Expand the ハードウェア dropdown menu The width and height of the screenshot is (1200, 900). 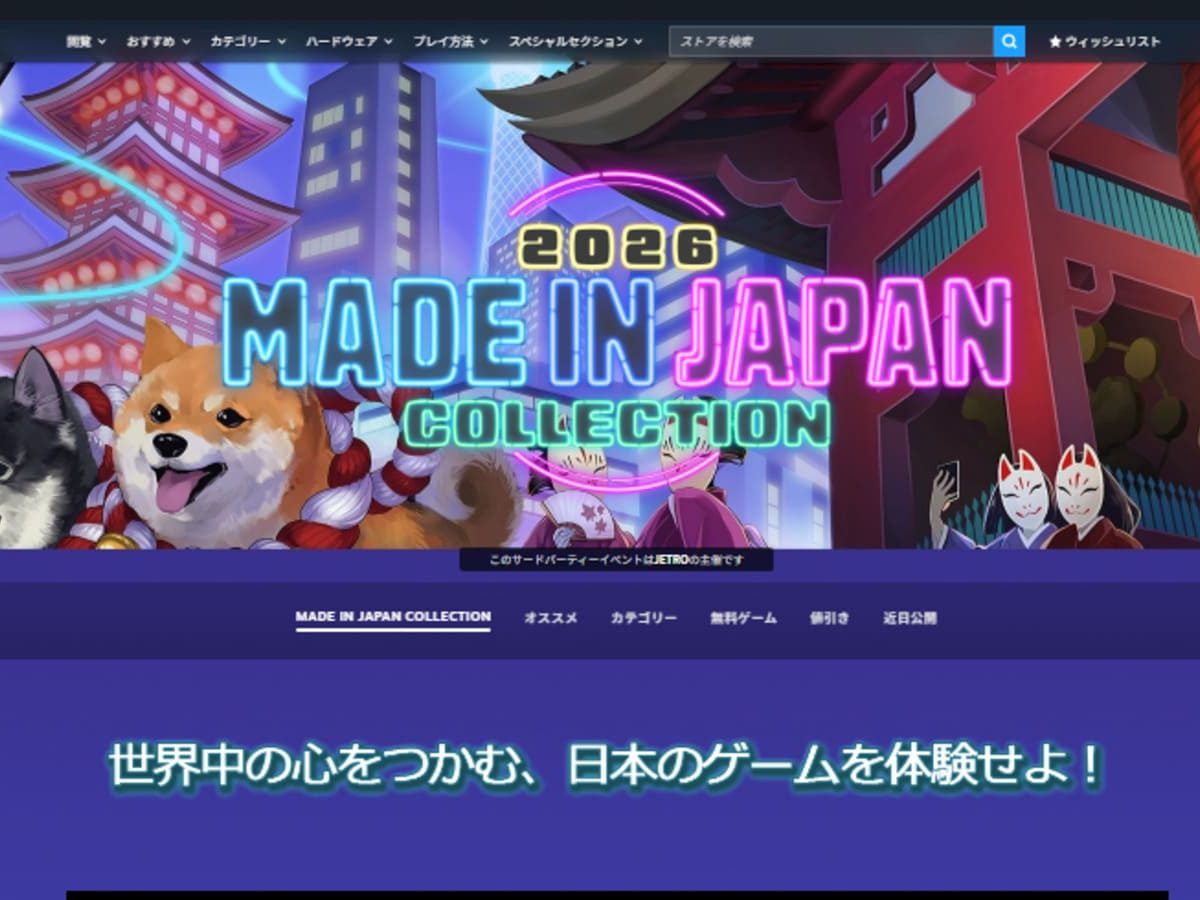(350, 42)
